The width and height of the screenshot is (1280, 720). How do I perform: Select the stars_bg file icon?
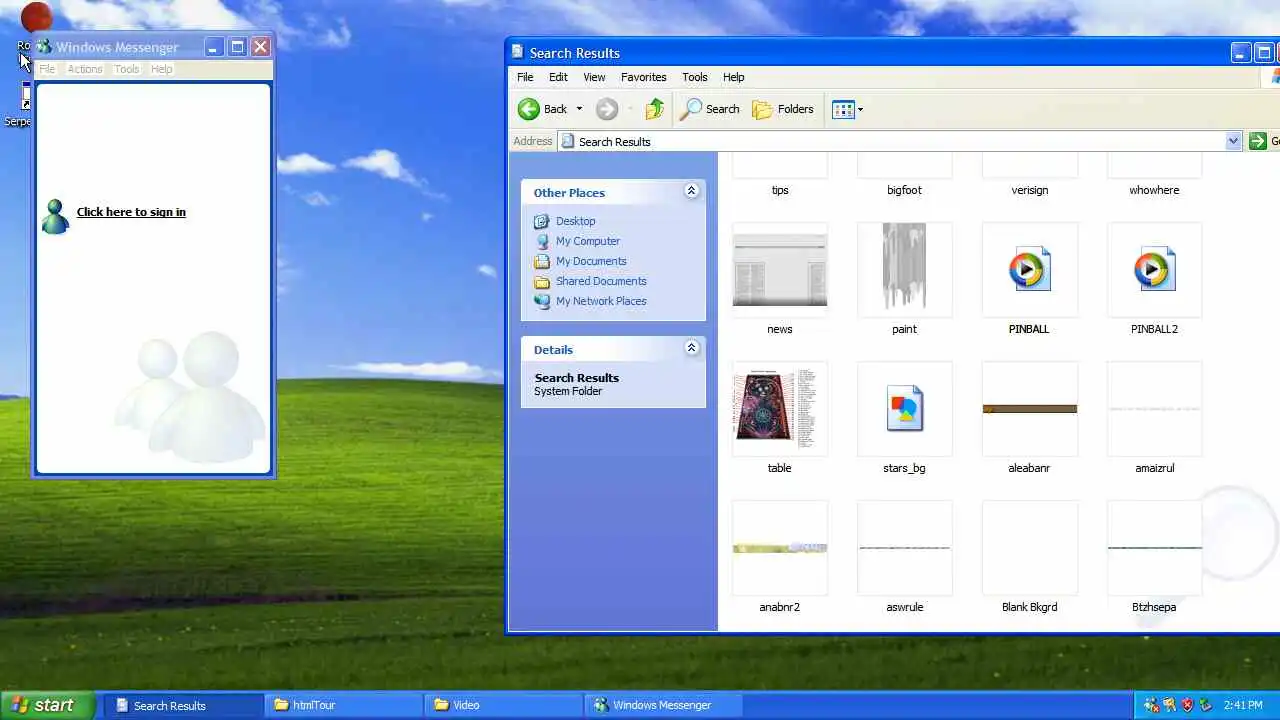pyautogui.click(x=905, y=409)
